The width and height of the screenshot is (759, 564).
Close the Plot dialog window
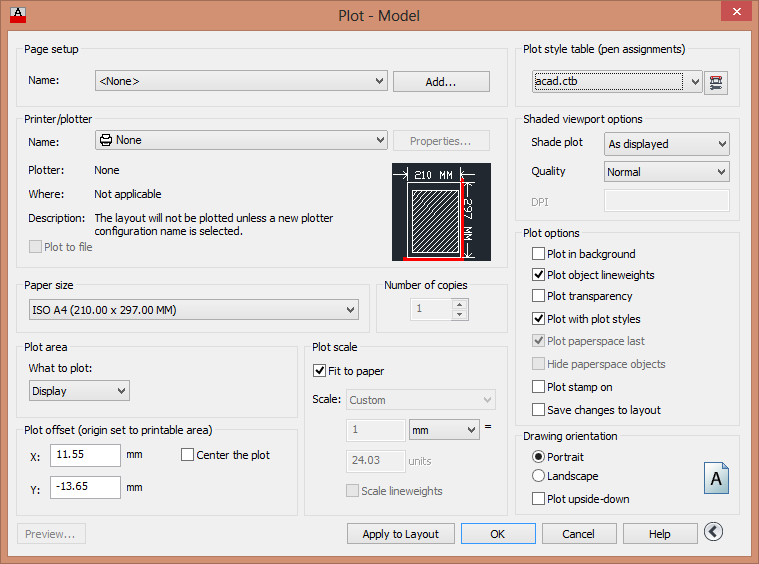(736, 11)
